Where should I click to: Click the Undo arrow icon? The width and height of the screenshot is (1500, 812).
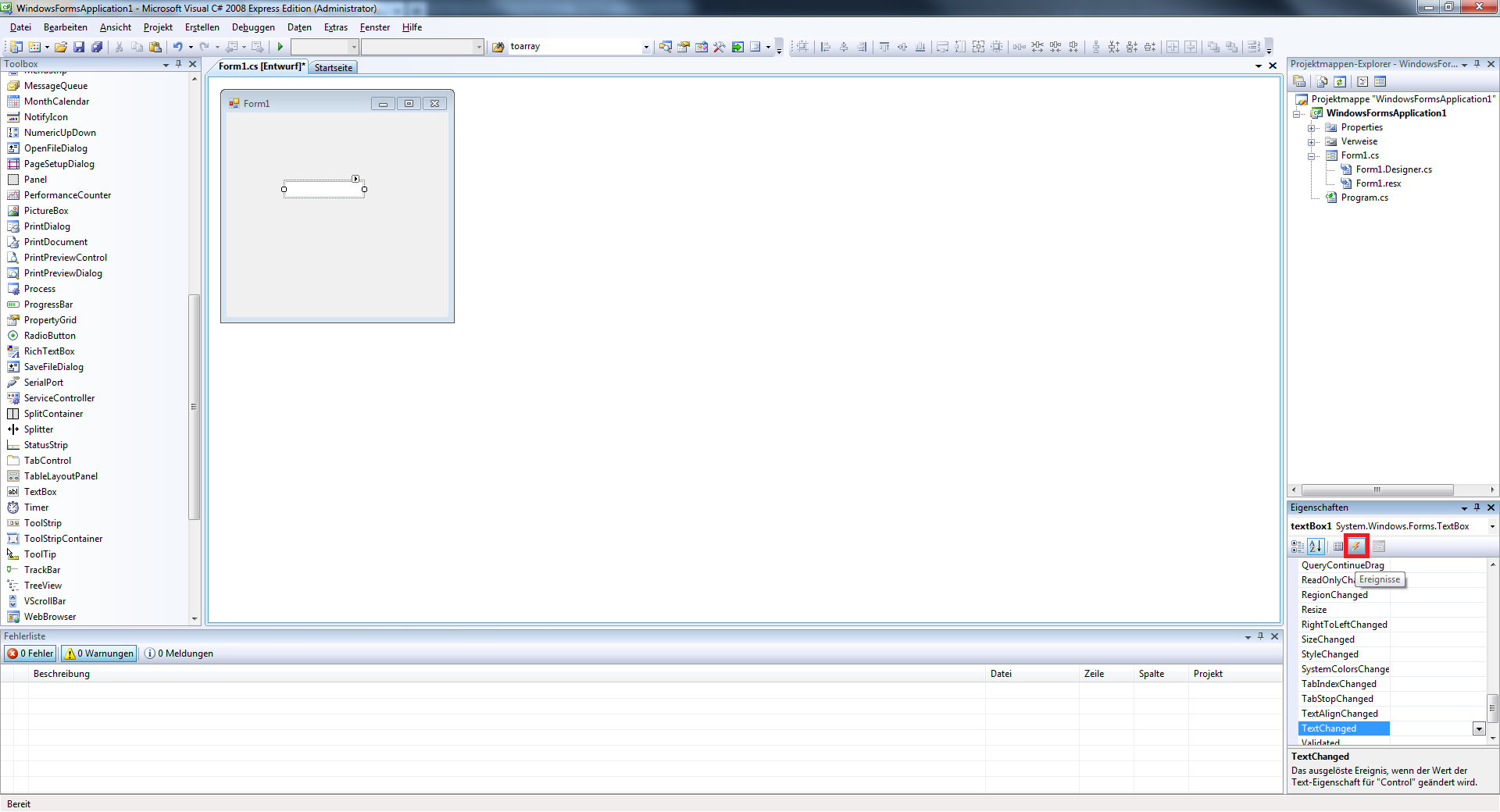coord(178,47)
